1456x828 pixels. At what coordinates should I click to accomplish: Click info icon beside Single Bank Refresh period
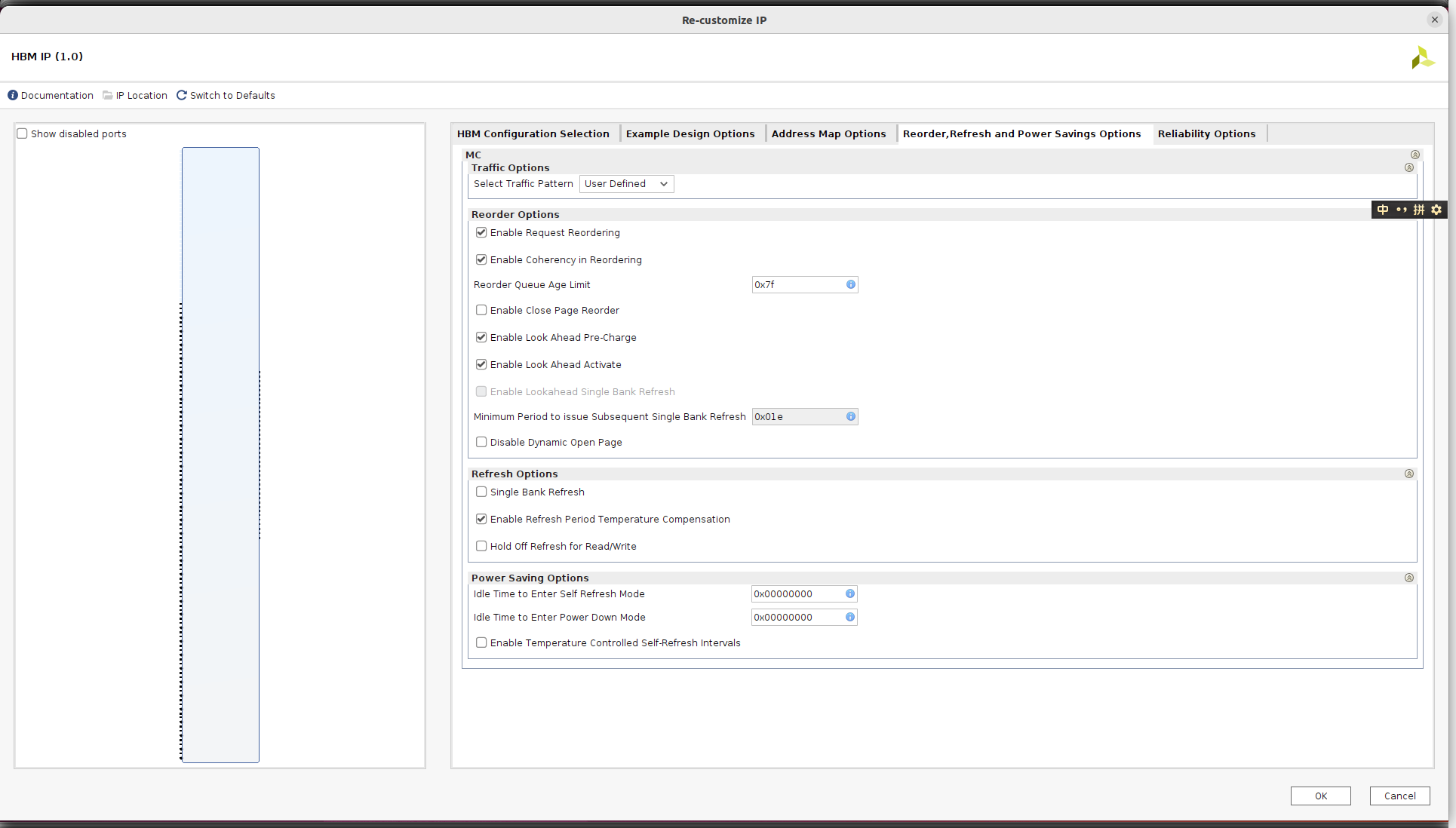tap(851, 416)
